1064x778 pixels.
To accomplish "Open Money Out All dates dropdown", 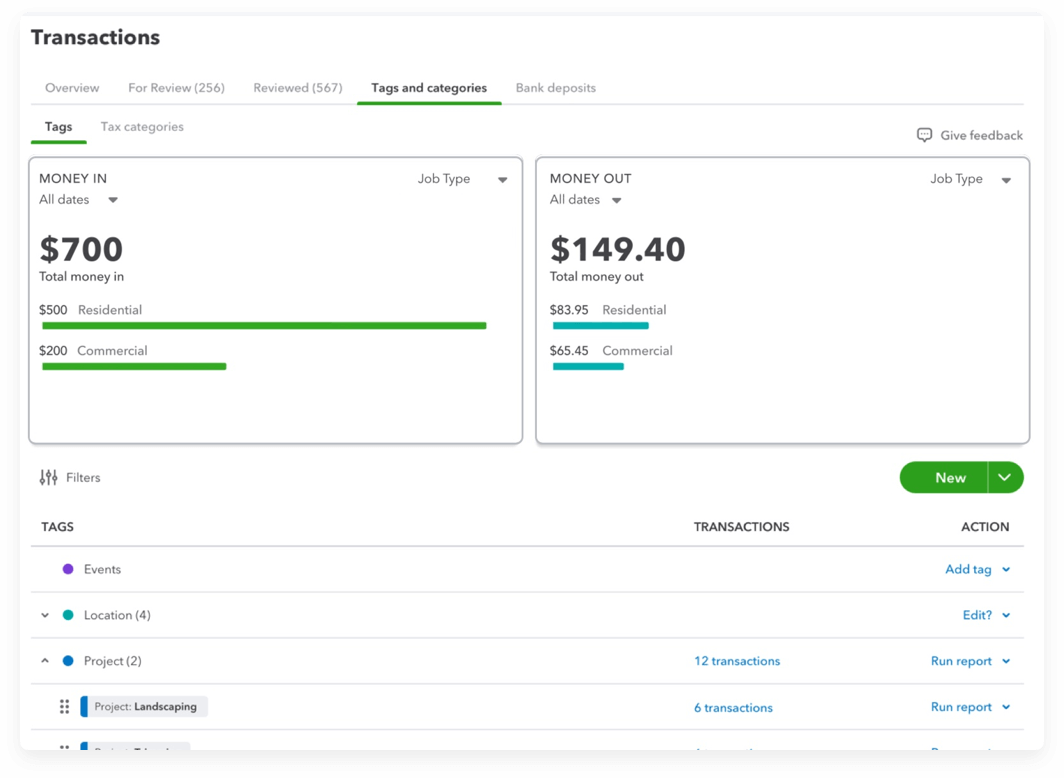I will (616, 200).
